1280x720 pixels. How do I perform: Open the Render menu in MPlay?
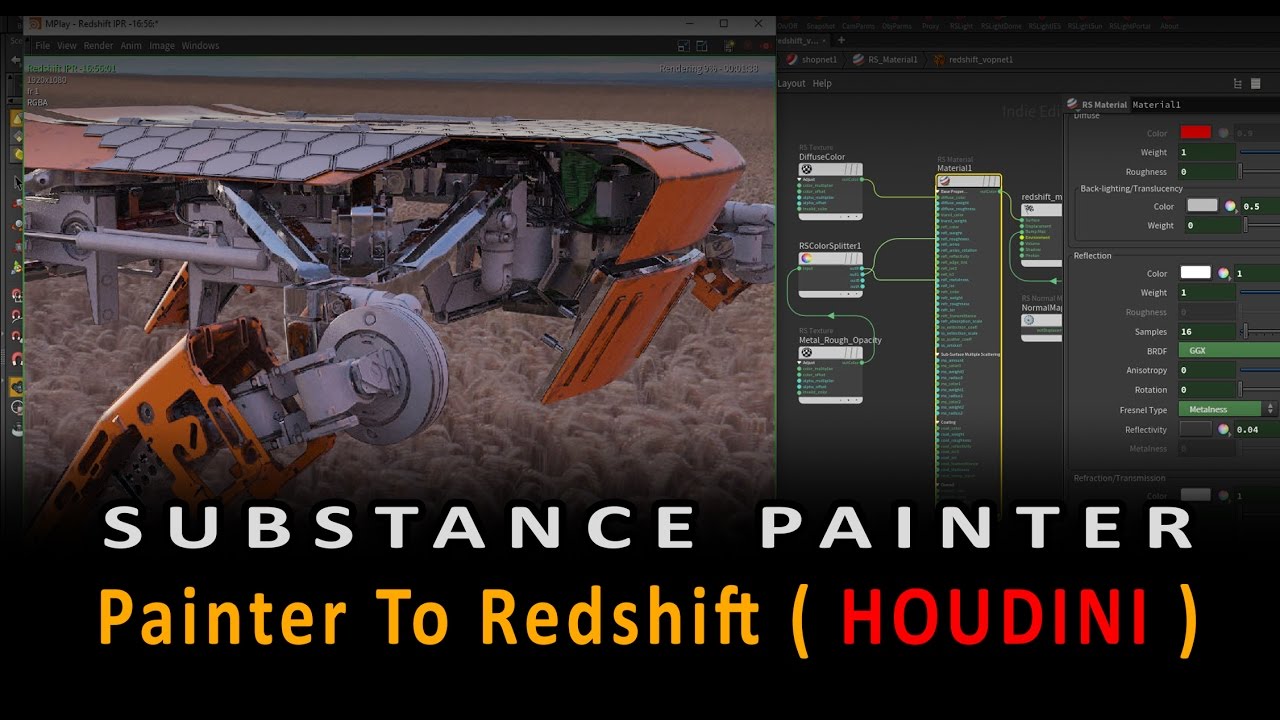tap(99, 45)
